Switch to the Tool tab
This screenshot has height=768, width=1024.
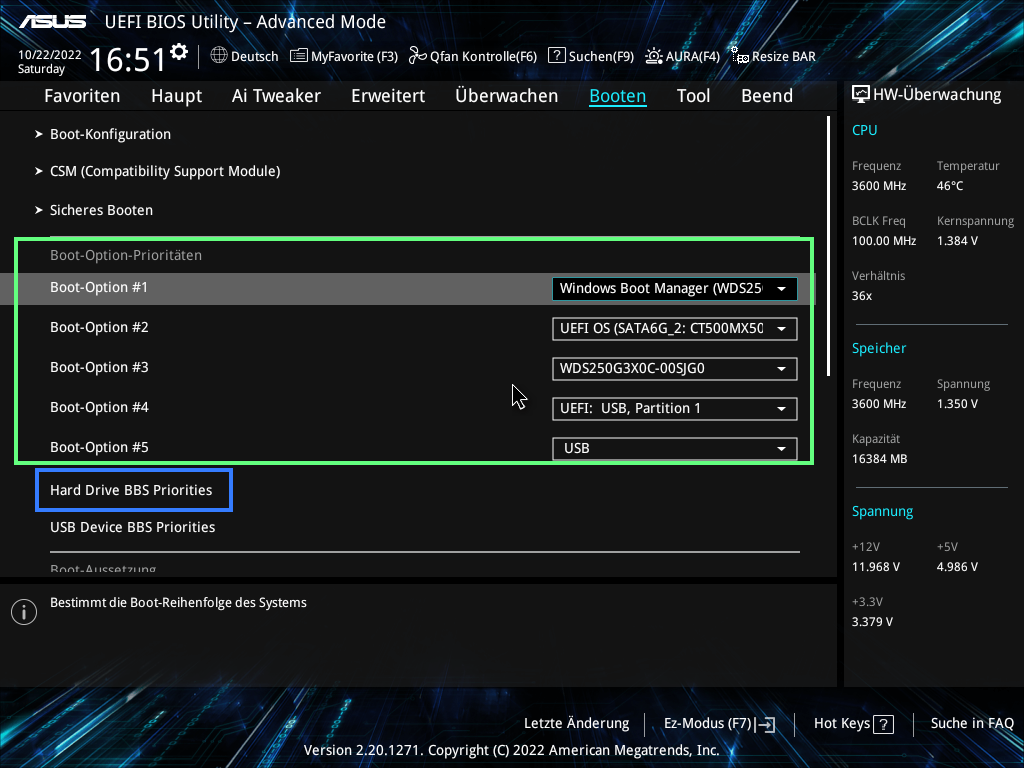tap(693, 96)
